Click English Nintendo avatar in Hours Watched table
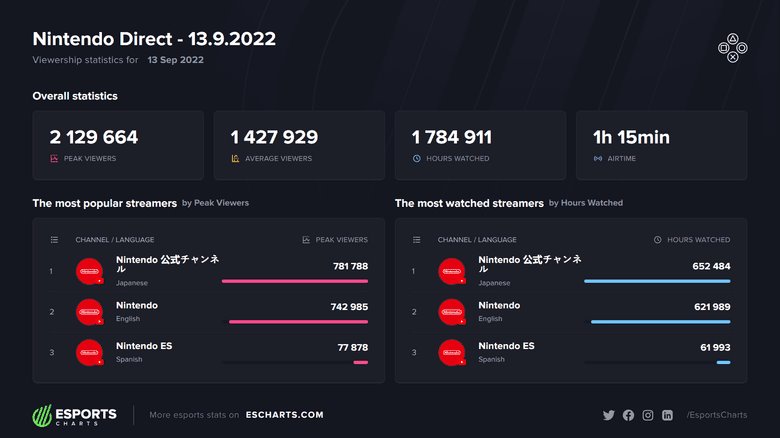The image size is (780, 438). 452,312
